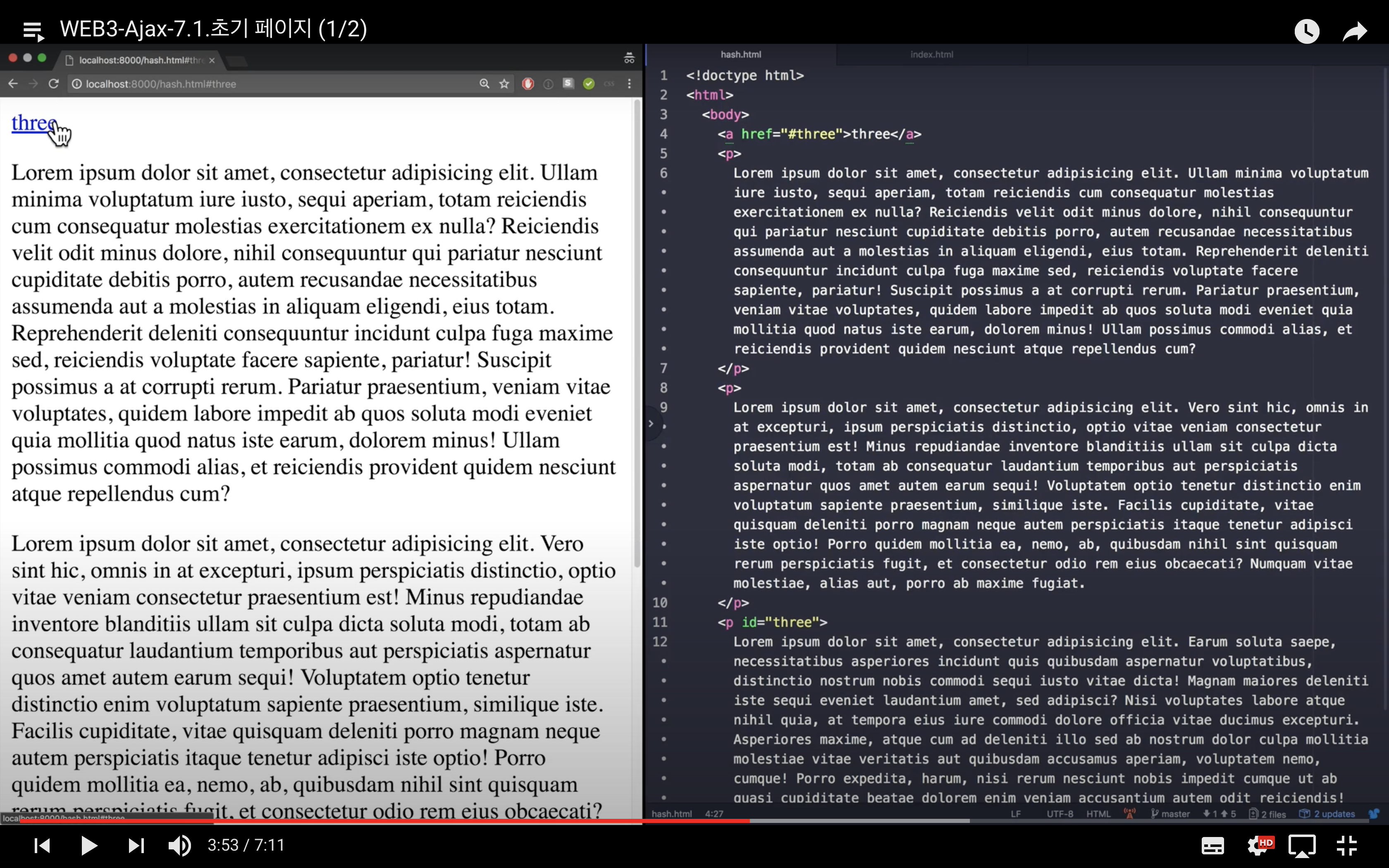Bookmark page with the star icon
The height and width of the screenshot is (868, 1389).
pyautogui.click(x=504, y=84)
